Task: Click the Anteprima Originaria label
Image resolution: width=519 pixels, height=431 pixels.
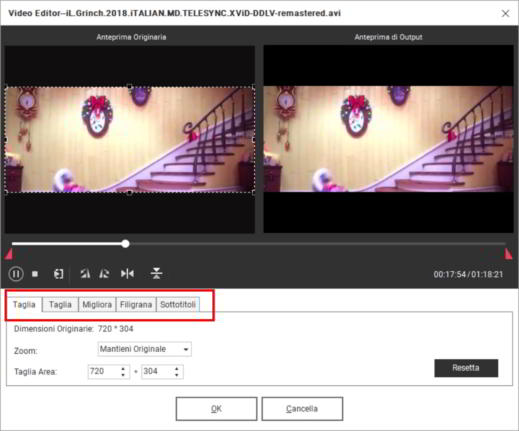Action: pyautogui.click(x=131, y=37)
